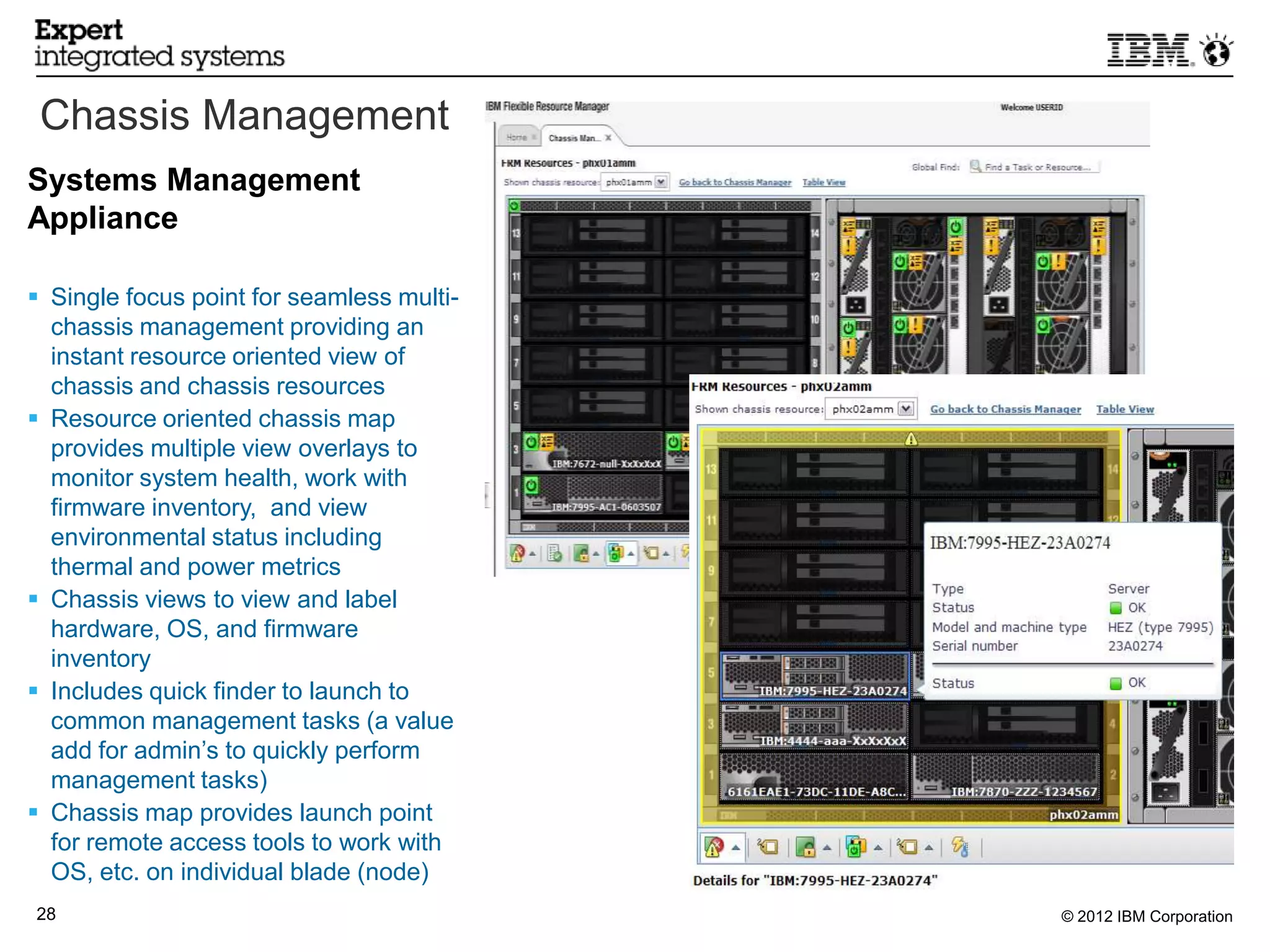Click the power icon on IBM:7672-null node
Screen dimensions: 1270x952
pos(531,442)
